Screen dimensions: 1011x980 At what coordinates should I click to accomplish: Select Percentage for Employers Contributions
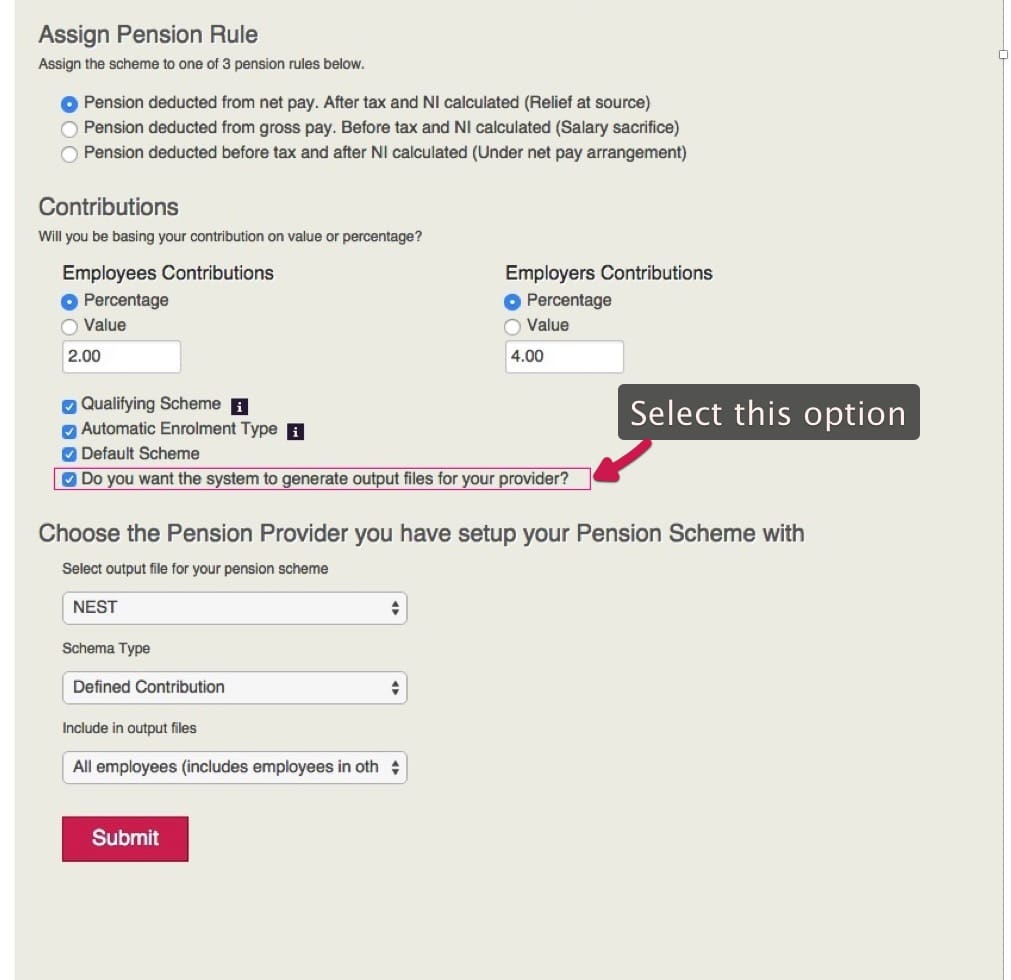pos(513,301)
